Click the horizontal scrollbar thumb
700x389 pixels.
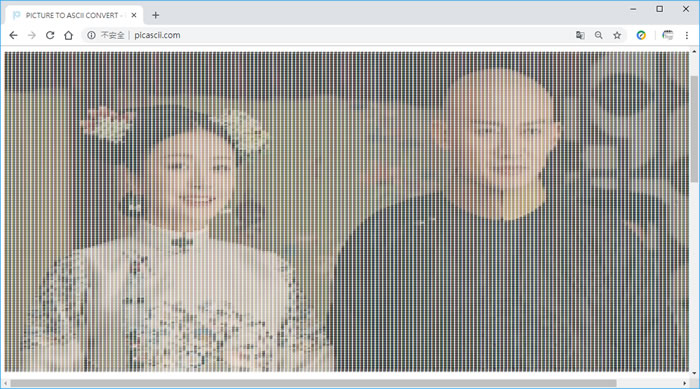click(313, 384)
